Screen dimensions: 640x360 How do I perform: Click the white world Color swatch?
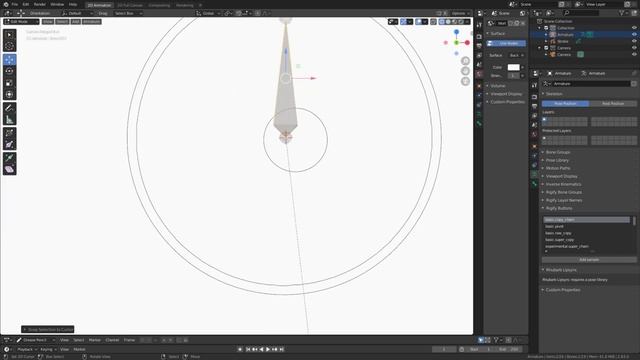tap(513, 67)
